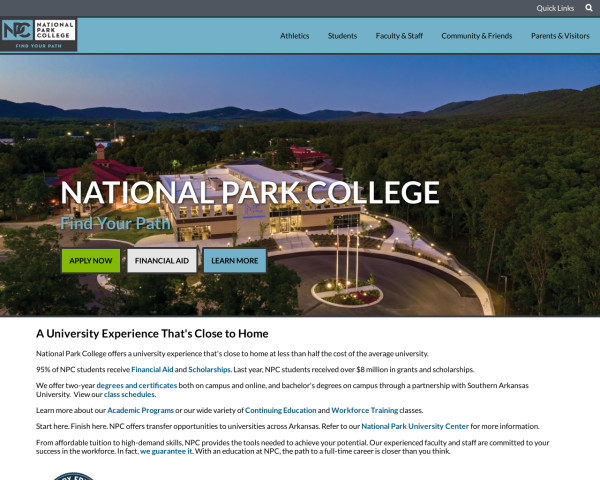Open National Park University Center link
Image resolution: width=600 pixels, height=480 pixels.
(x=415, y=426)
